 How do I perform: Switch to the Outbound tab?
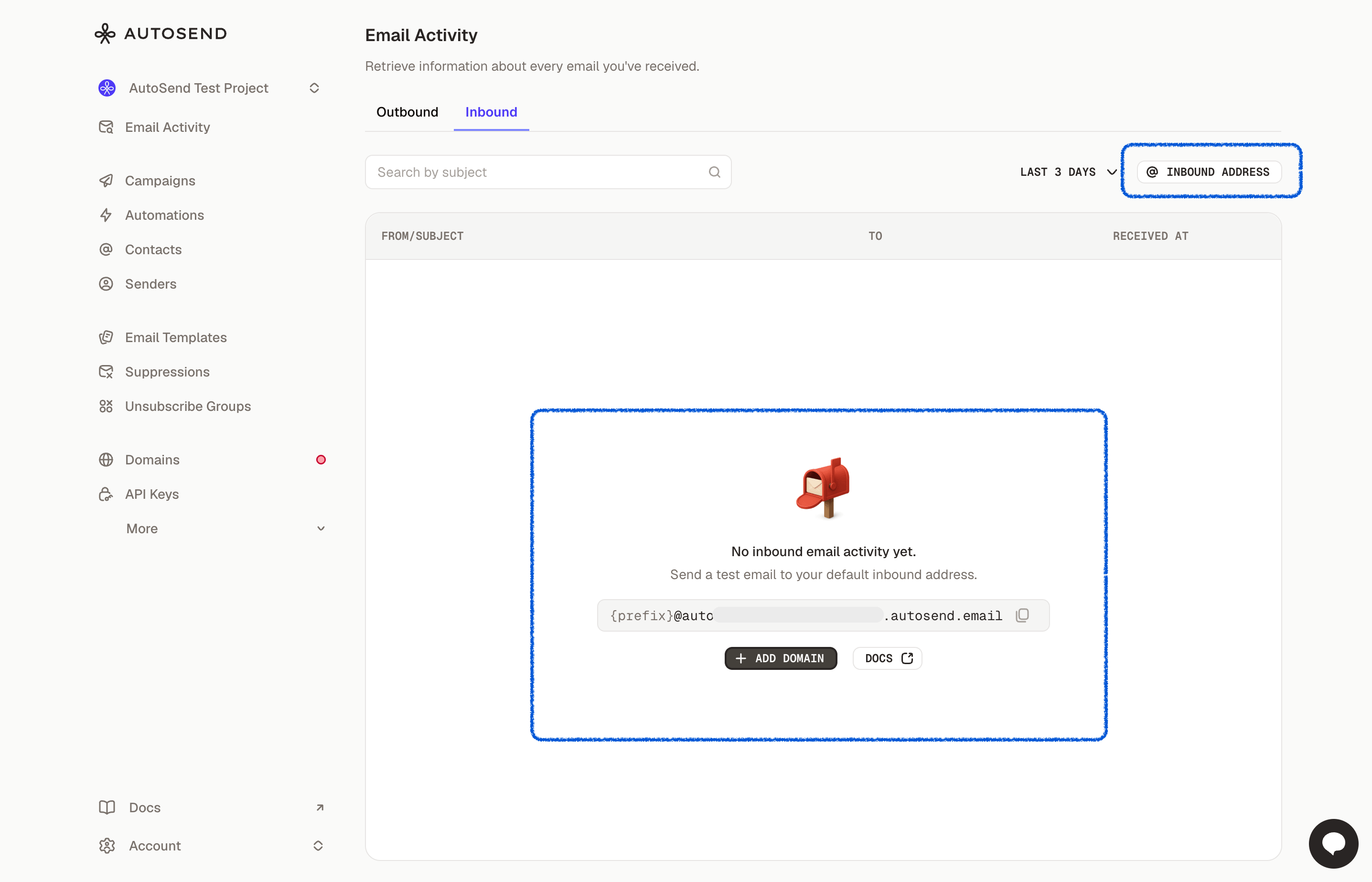[407, 112]
